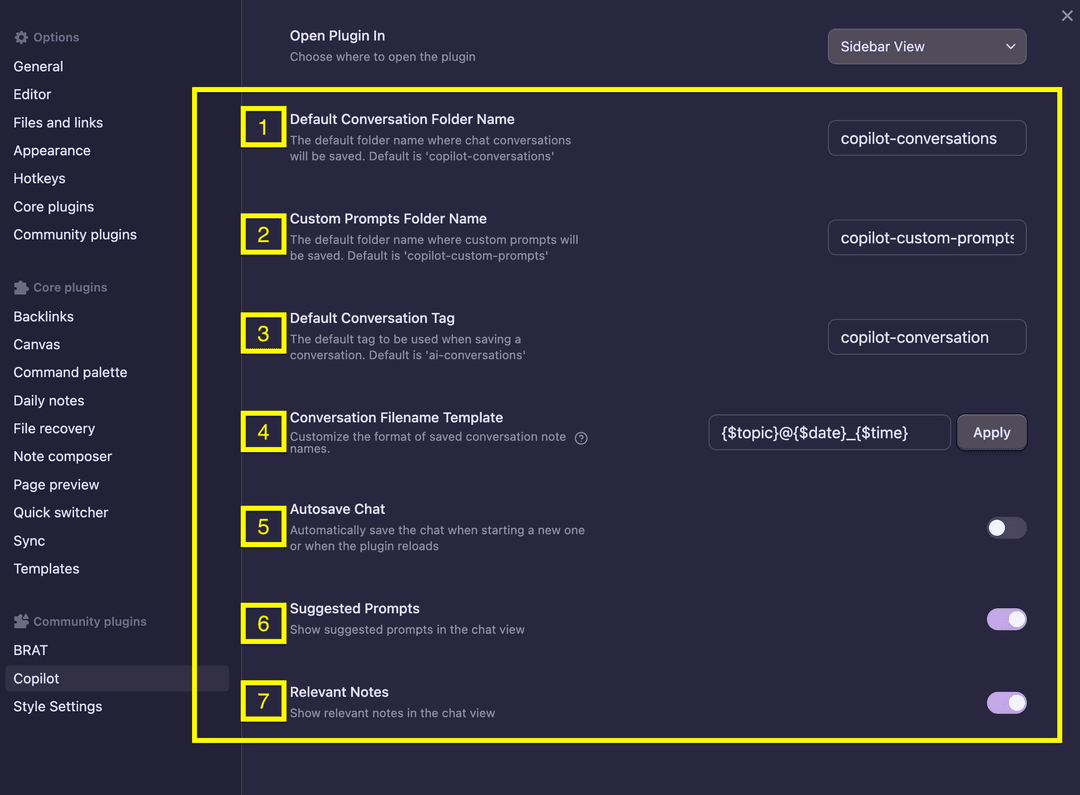This screenshot has height=795, width=1080.
Task: Enable Autosave Chat
Action: click(1006, 527)
